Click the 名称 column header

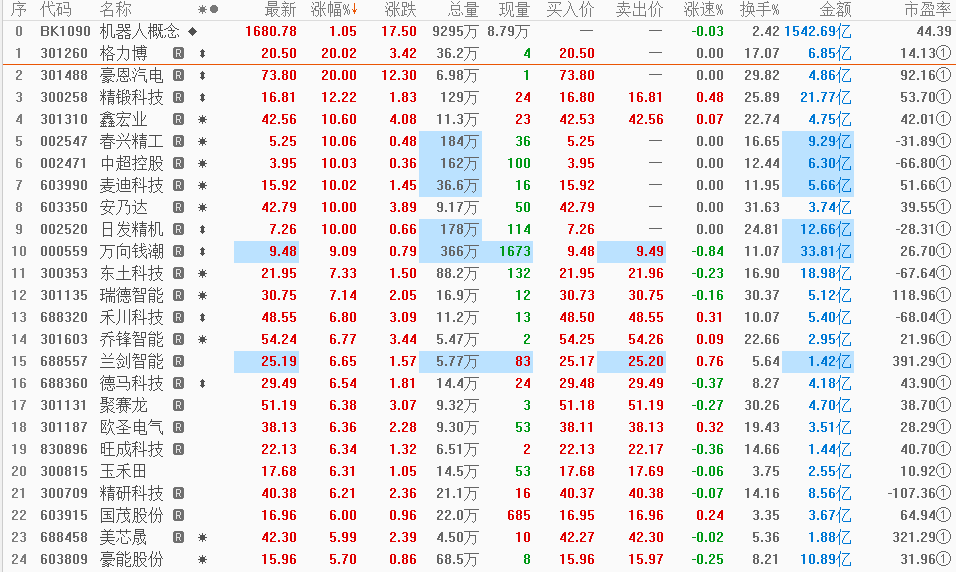(115, 9)
